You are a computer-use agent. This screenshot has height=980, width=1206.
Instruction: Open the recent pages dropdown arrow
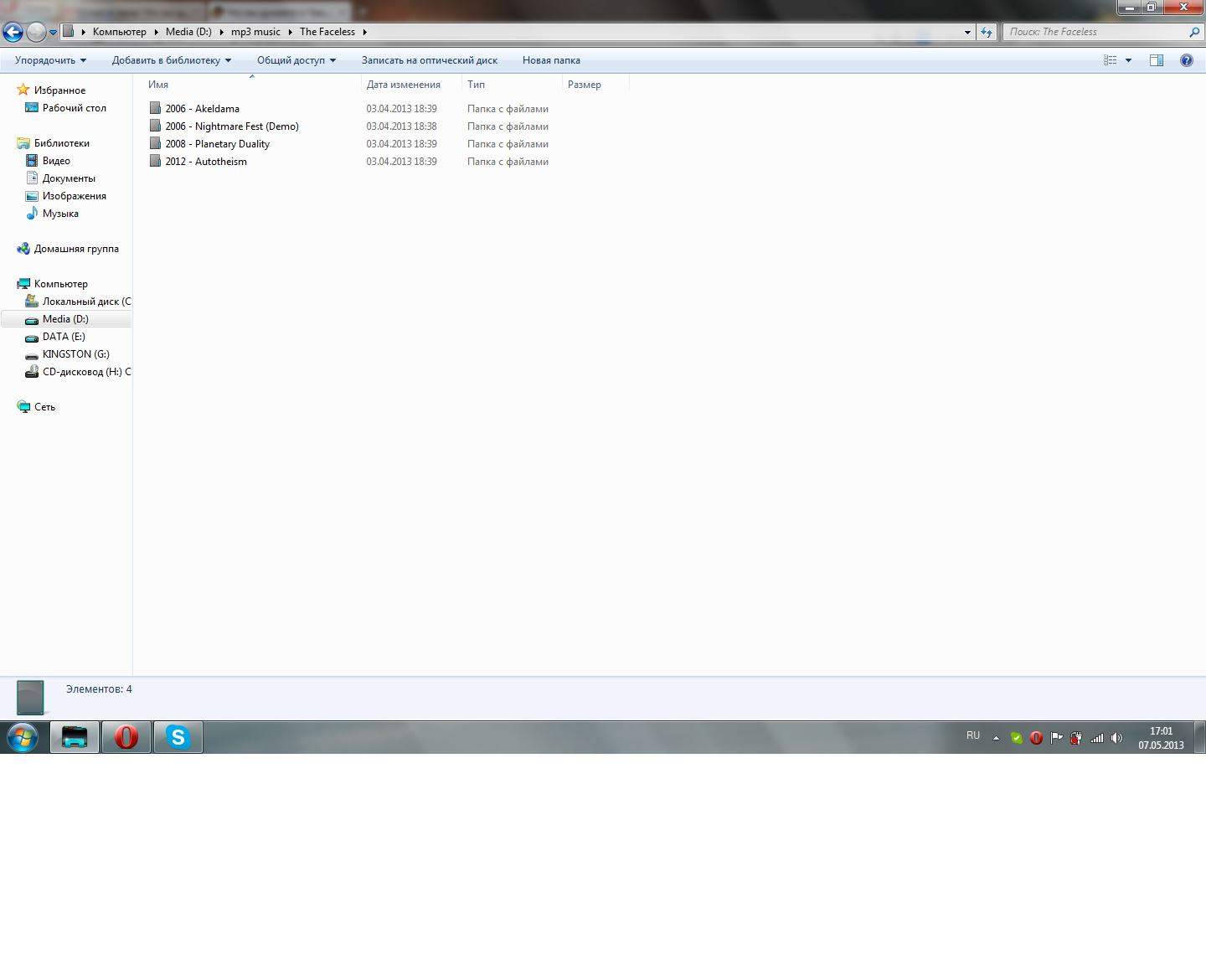53,33
